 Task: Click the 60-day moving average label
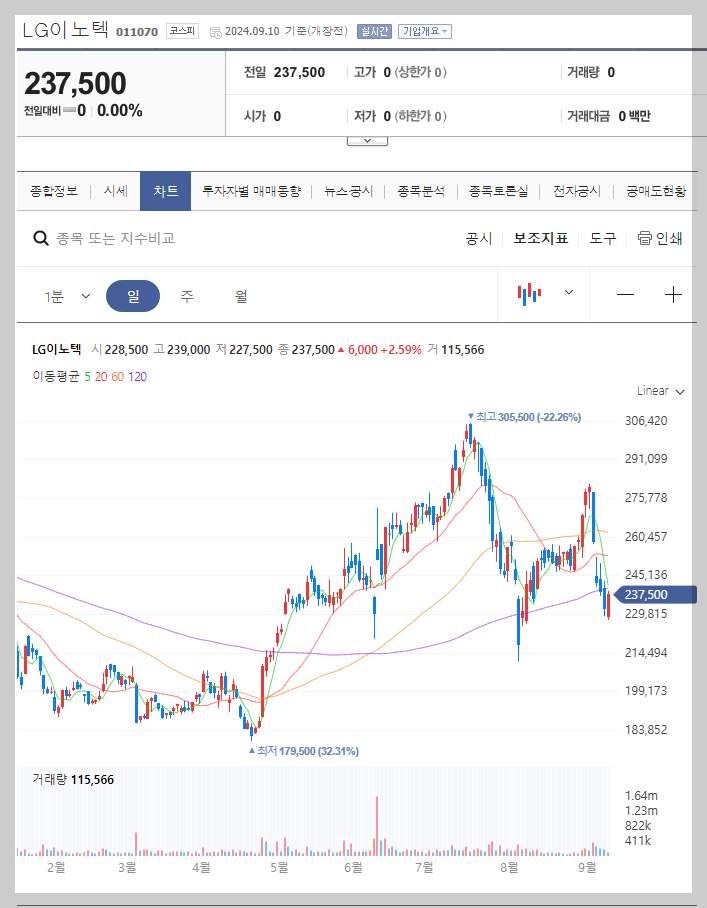coord(118,376)
